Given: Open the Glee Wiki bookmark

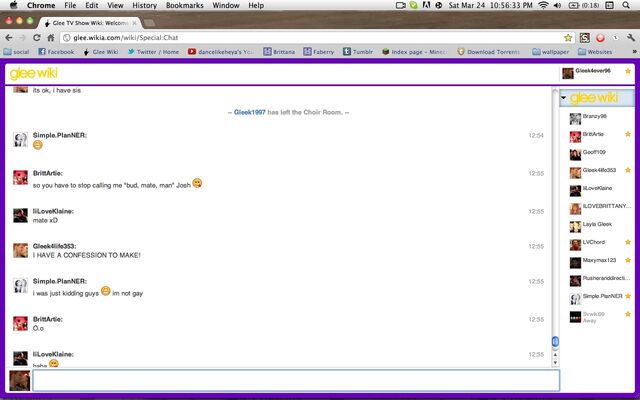Looking at the screenshot, I should click(x=101, y=52).
